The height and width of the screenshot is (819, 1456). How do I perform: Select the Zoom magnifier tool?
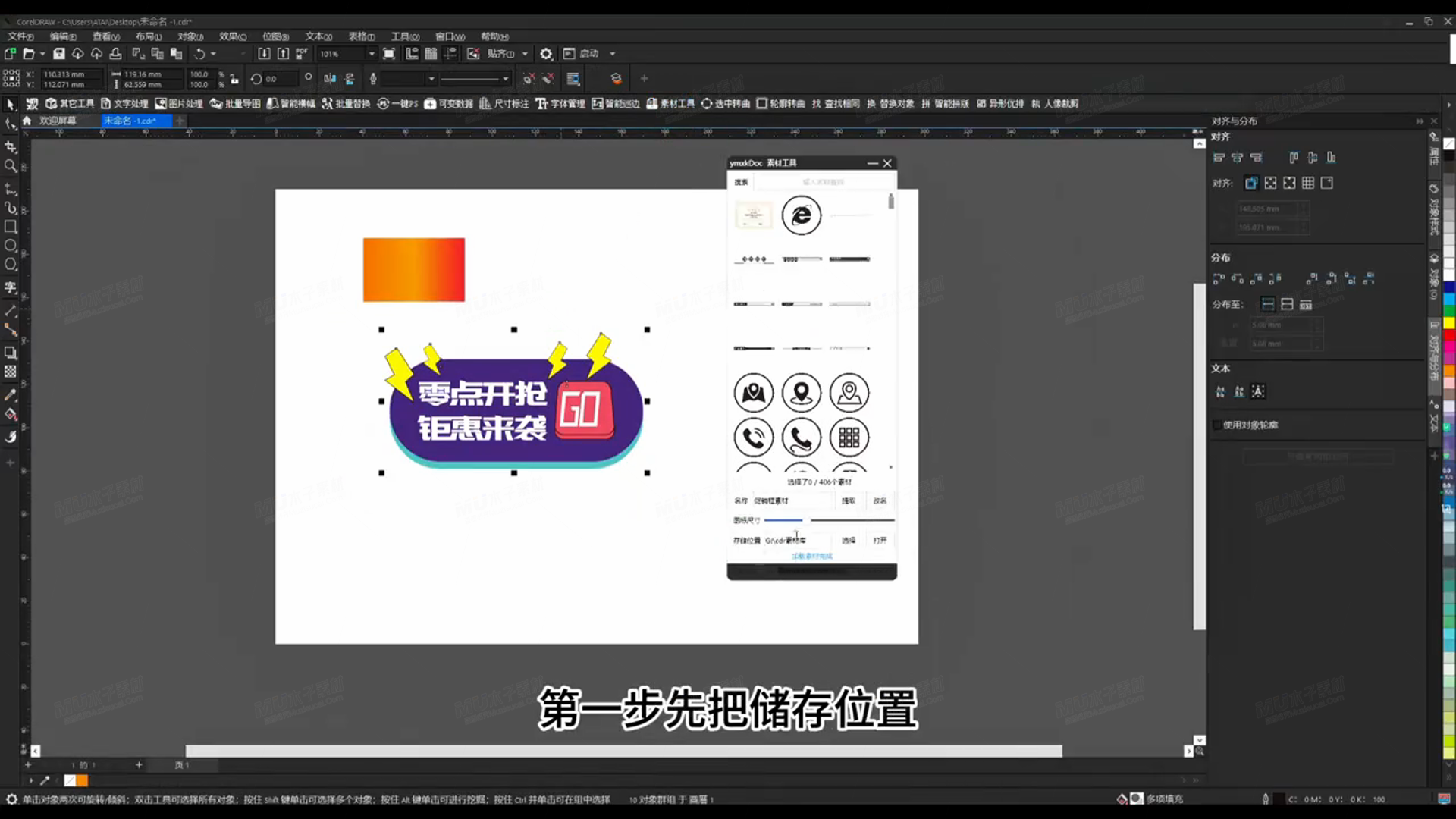click(x=11, y=166)
